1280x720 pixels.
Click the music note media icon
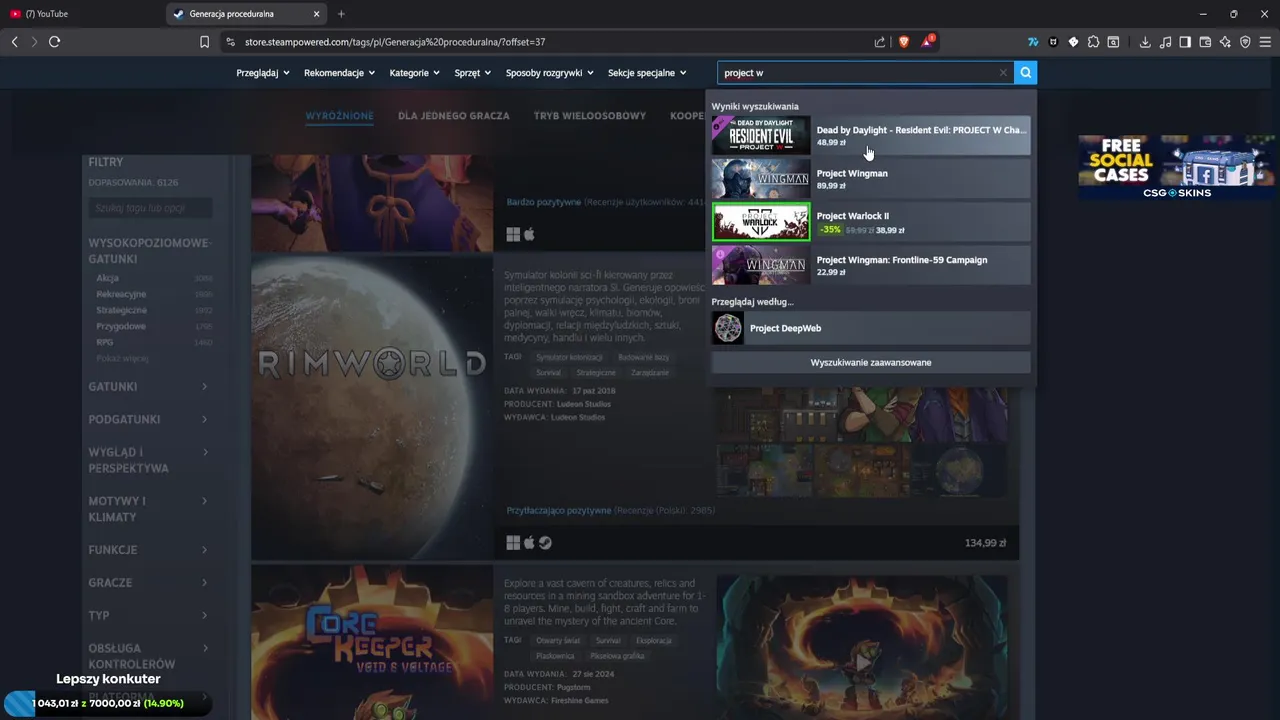(x=1165, y=42)
